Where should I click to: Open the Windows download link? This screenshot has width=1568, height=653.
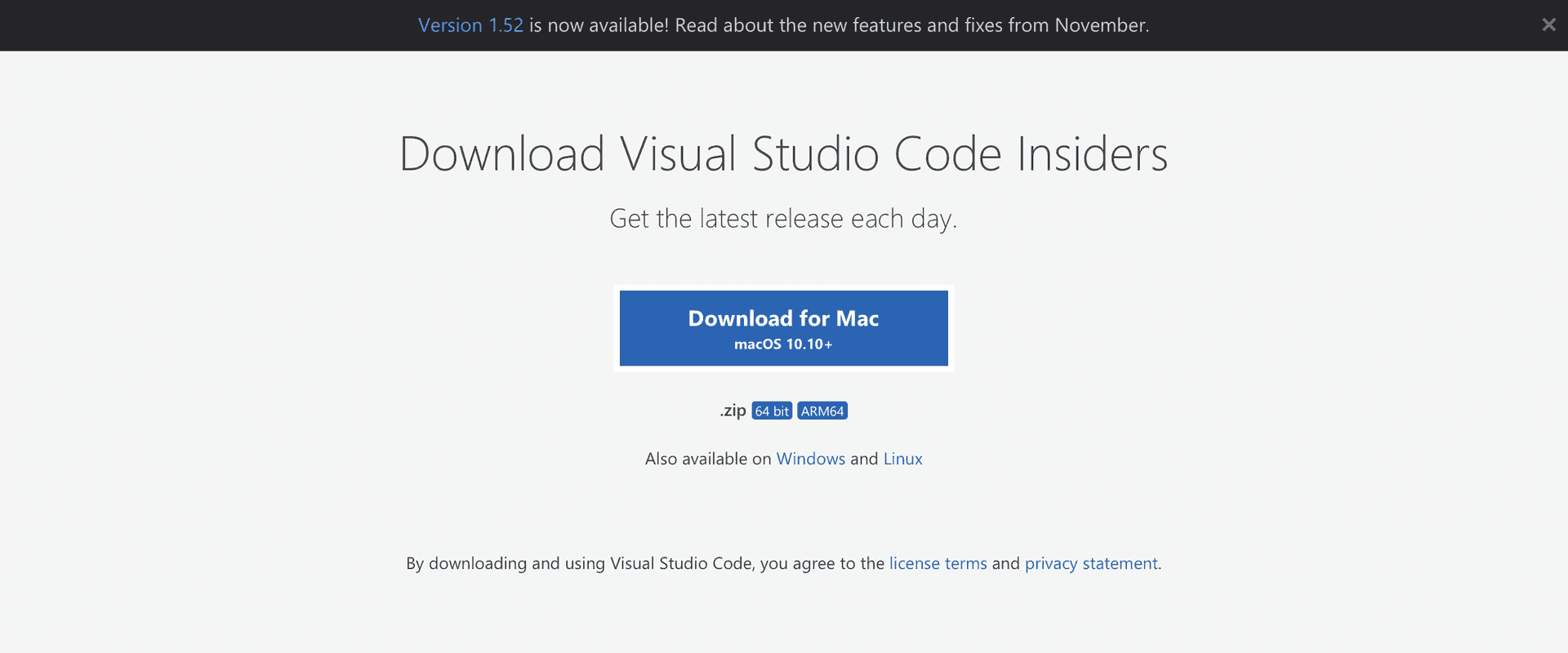click(810, 459)
